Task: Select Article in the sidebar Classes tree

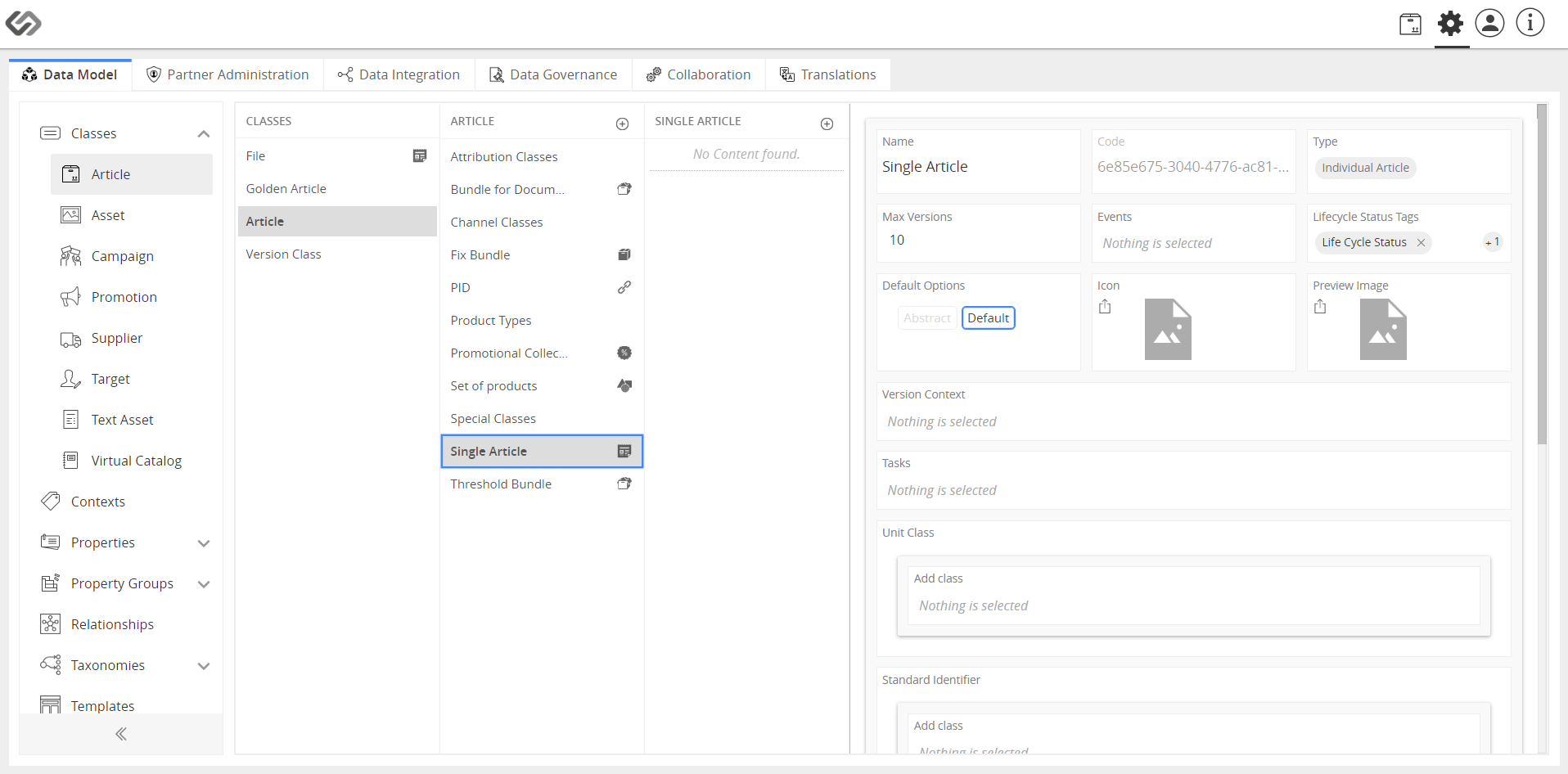Action: (x=131, y=174)
